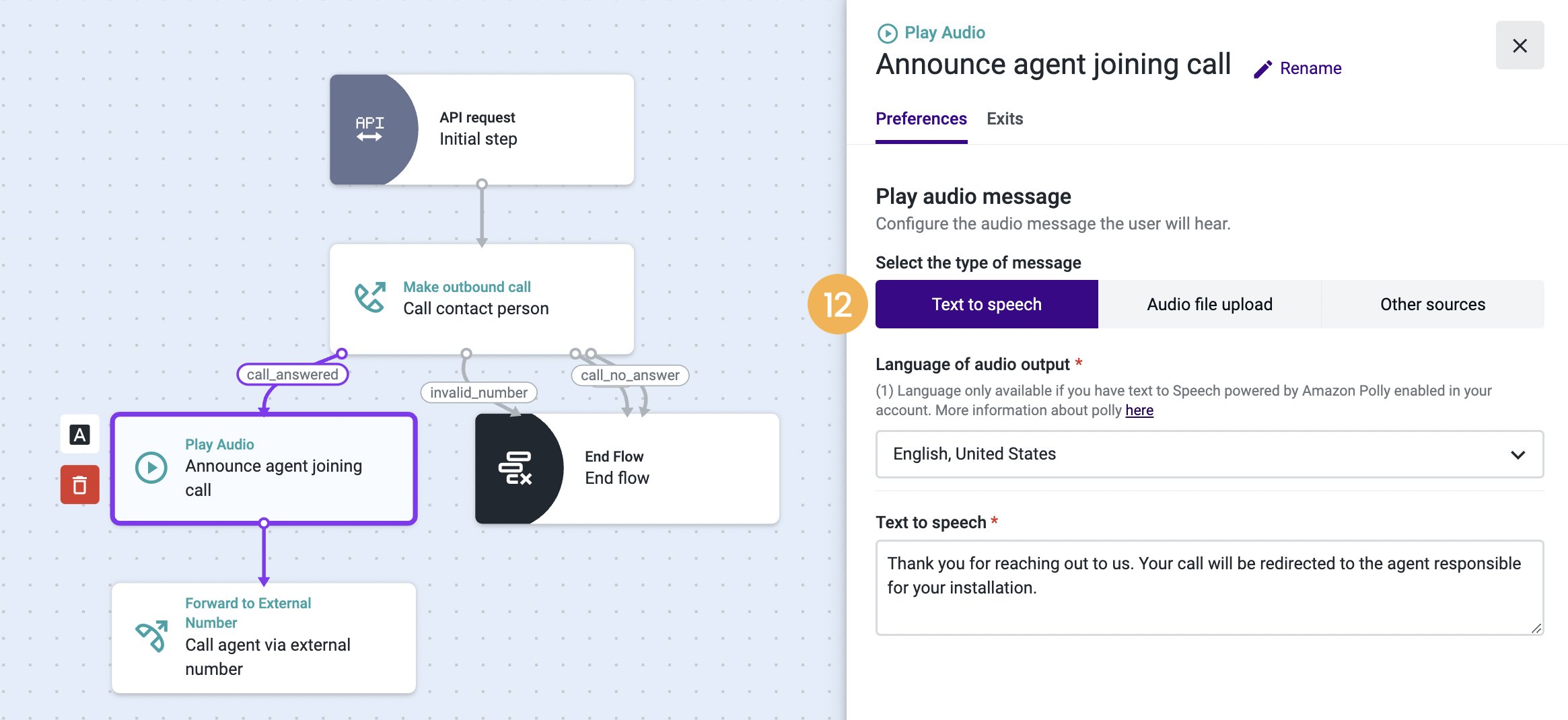Click the API request node icon

click(x=369, y=129)
